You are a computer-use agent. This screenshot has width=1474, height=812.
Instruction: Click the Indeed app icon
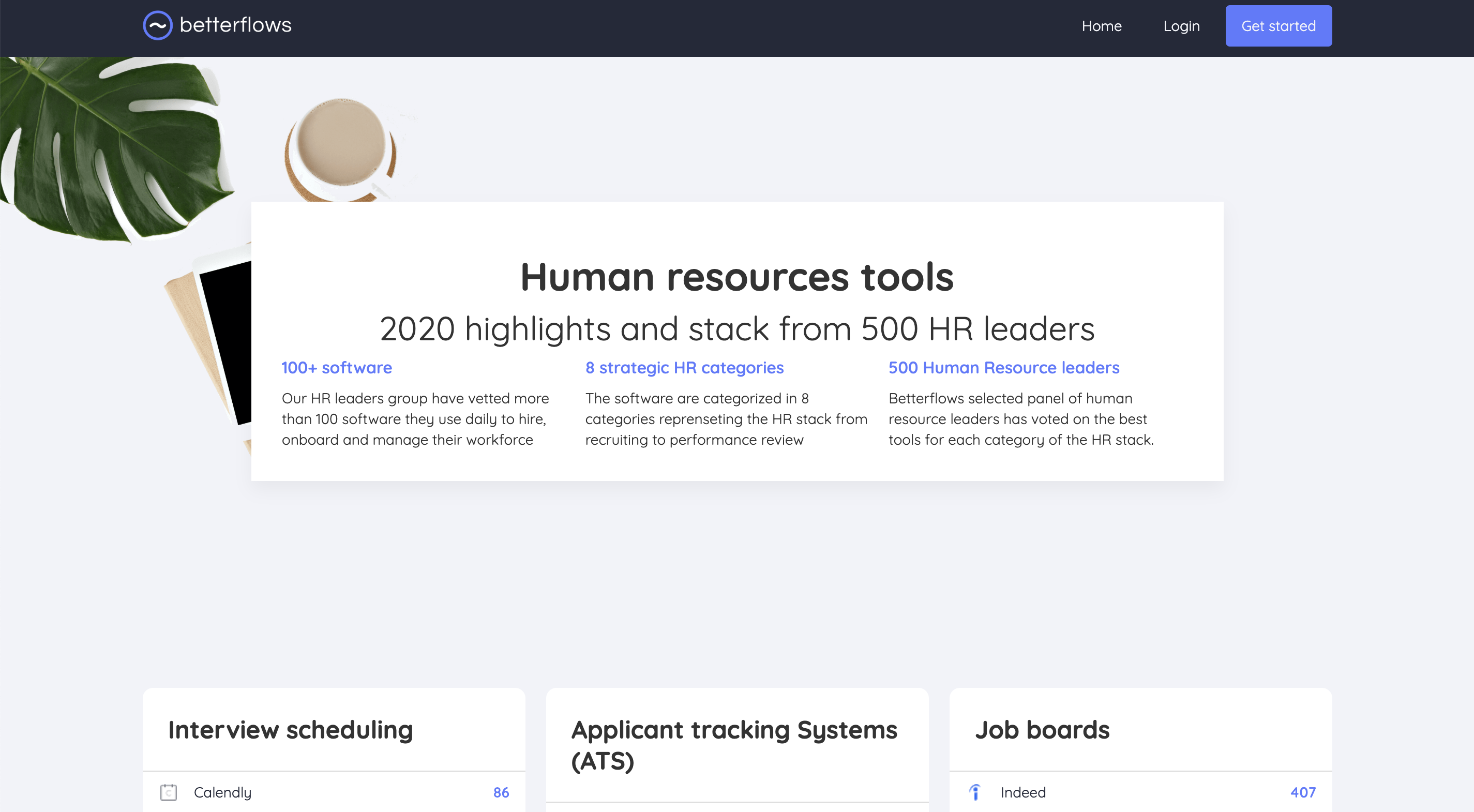(975, 792)
